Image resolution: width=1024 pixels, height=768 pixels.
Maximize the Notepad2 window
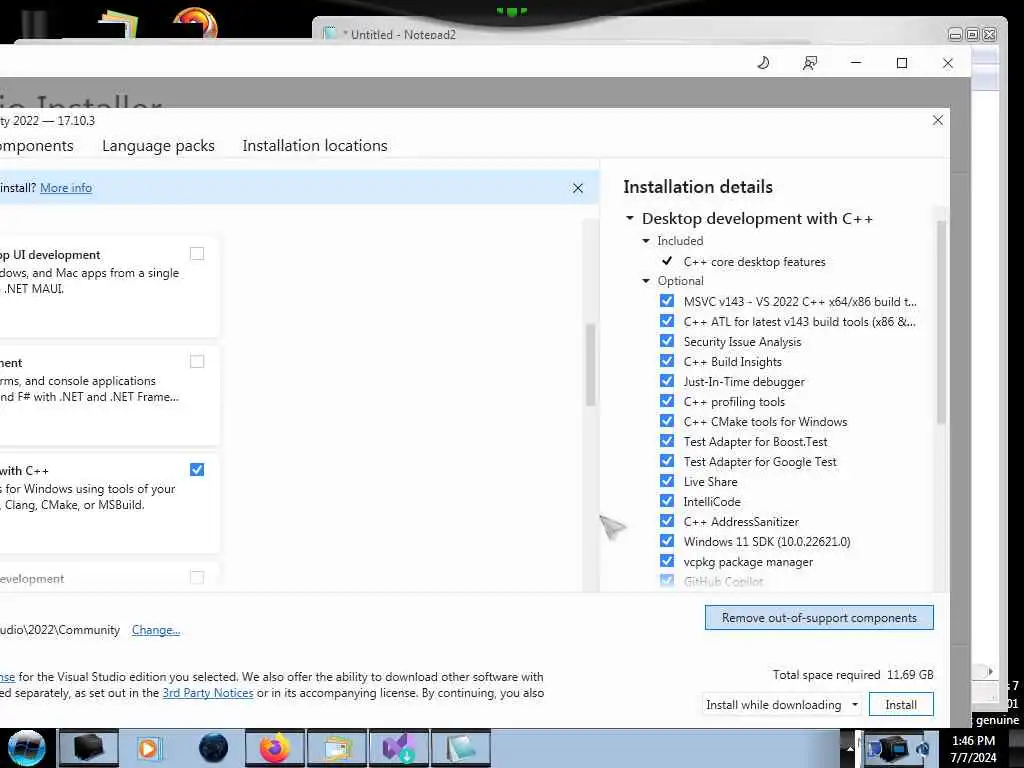coord(972,34)
